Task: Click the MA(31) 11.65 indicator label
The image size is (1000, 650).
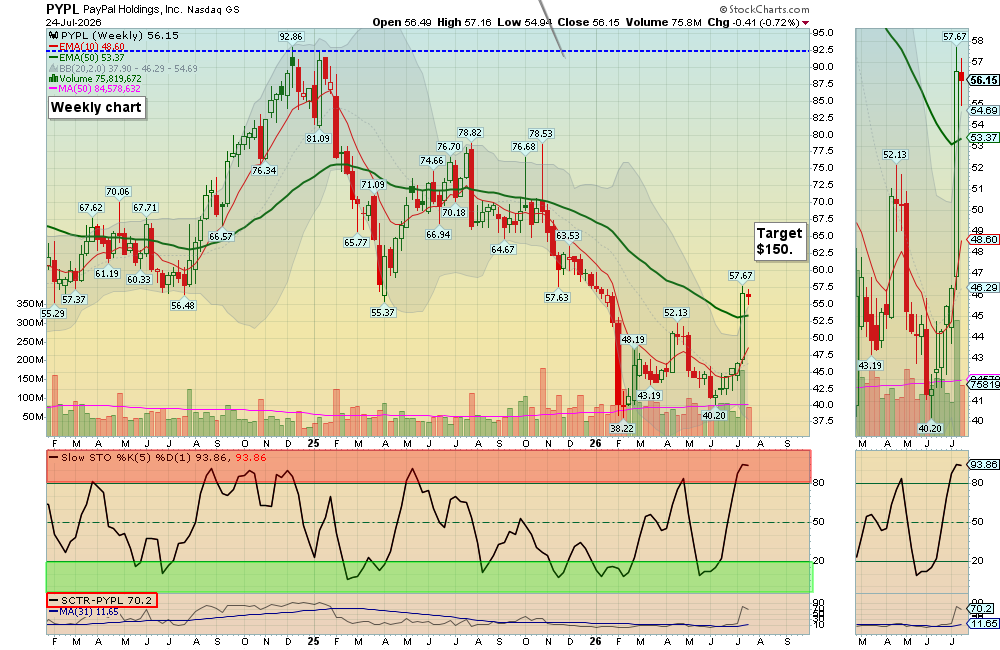Action: [84, 612]
